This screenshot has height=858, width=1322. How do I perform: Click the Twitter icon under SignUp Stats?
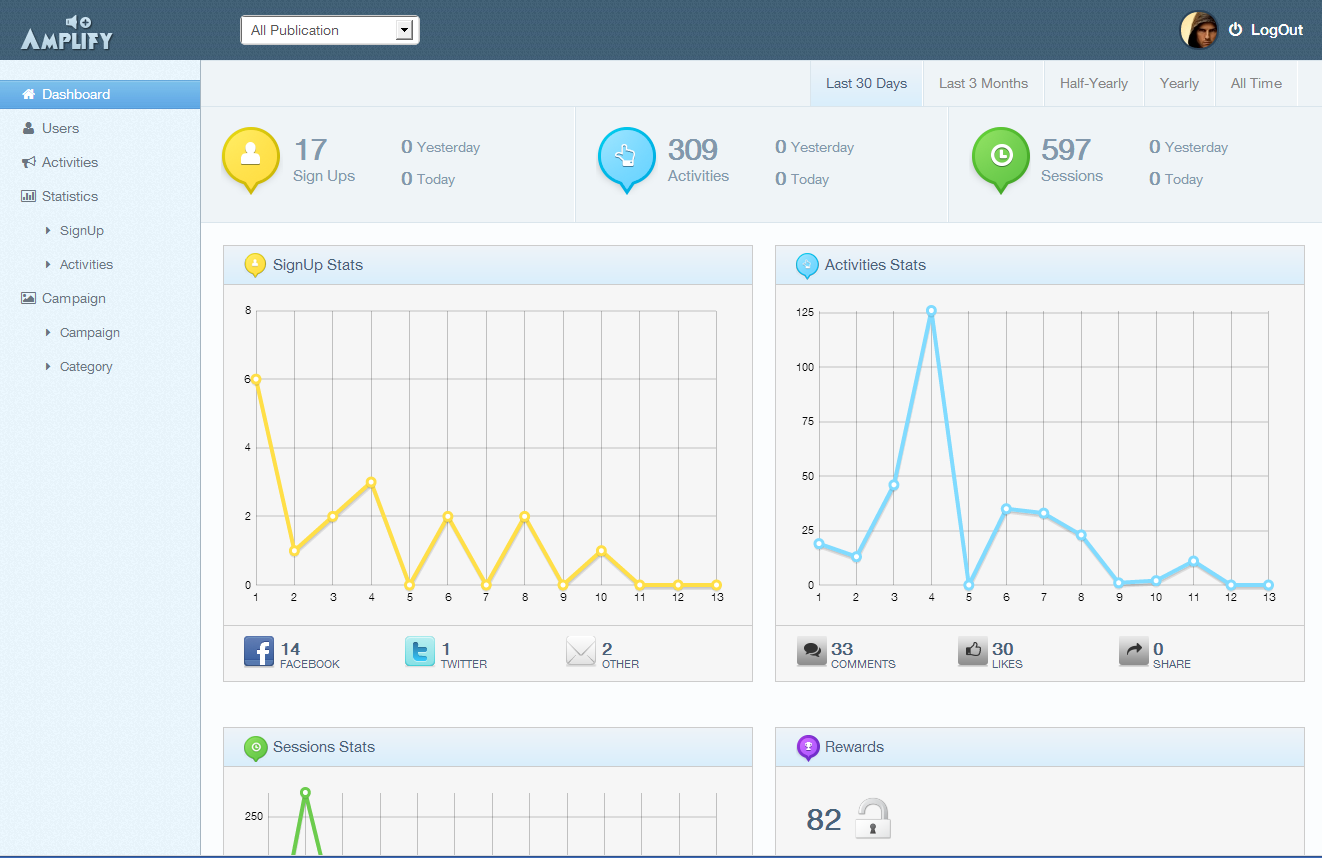point(420,652)
